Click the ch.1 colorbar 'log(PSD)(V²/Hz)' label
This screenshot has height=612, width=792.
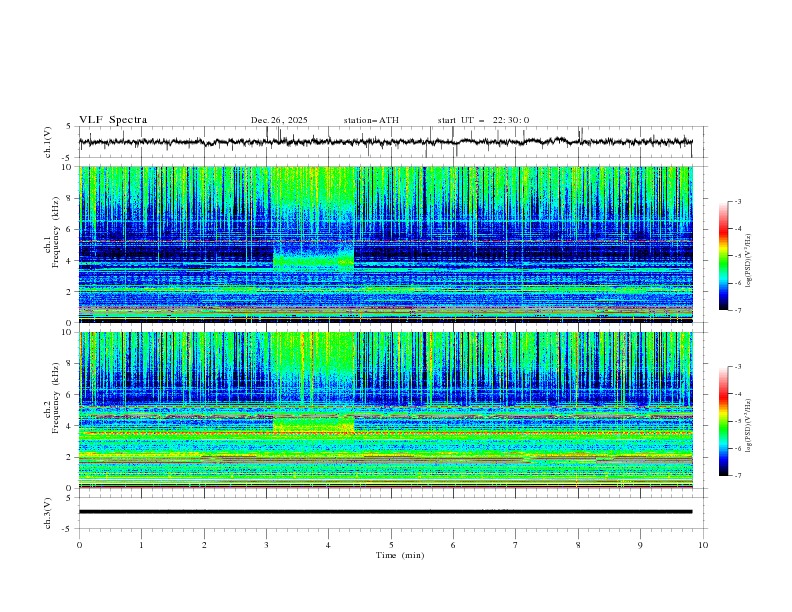coord(749,261)
